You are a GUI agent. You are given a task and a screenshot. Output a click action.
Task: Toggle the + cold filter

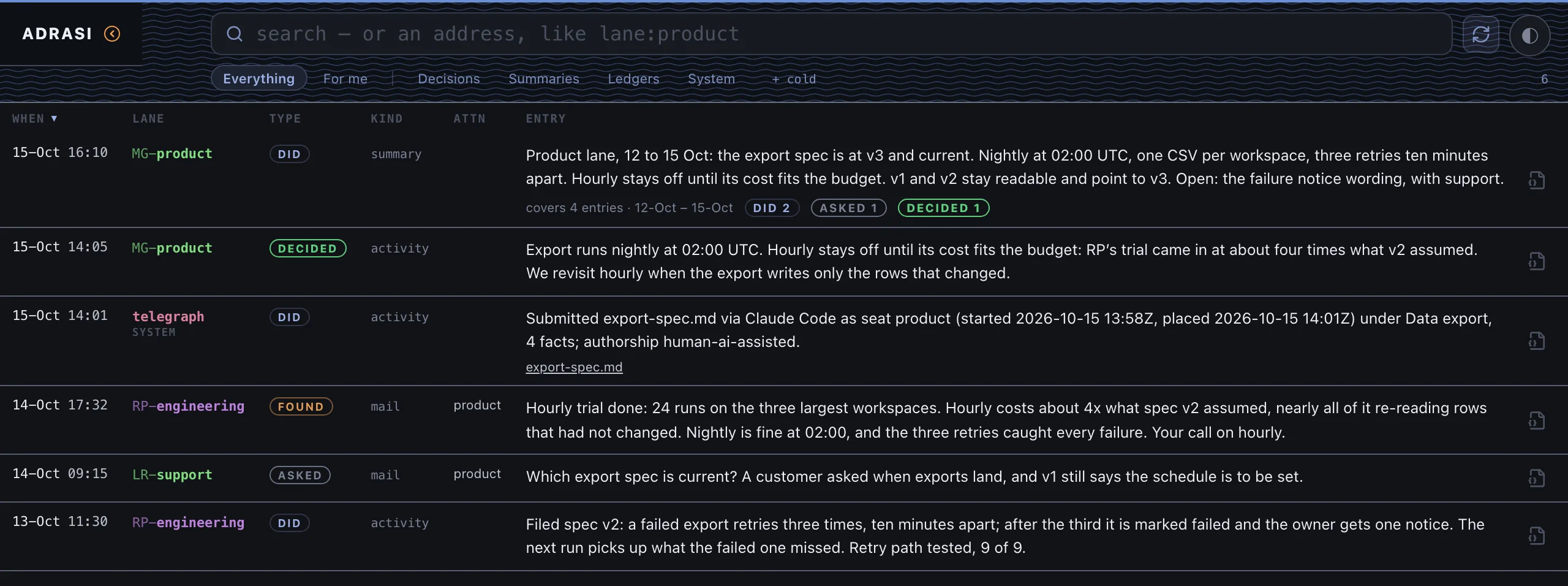[794, 79]
